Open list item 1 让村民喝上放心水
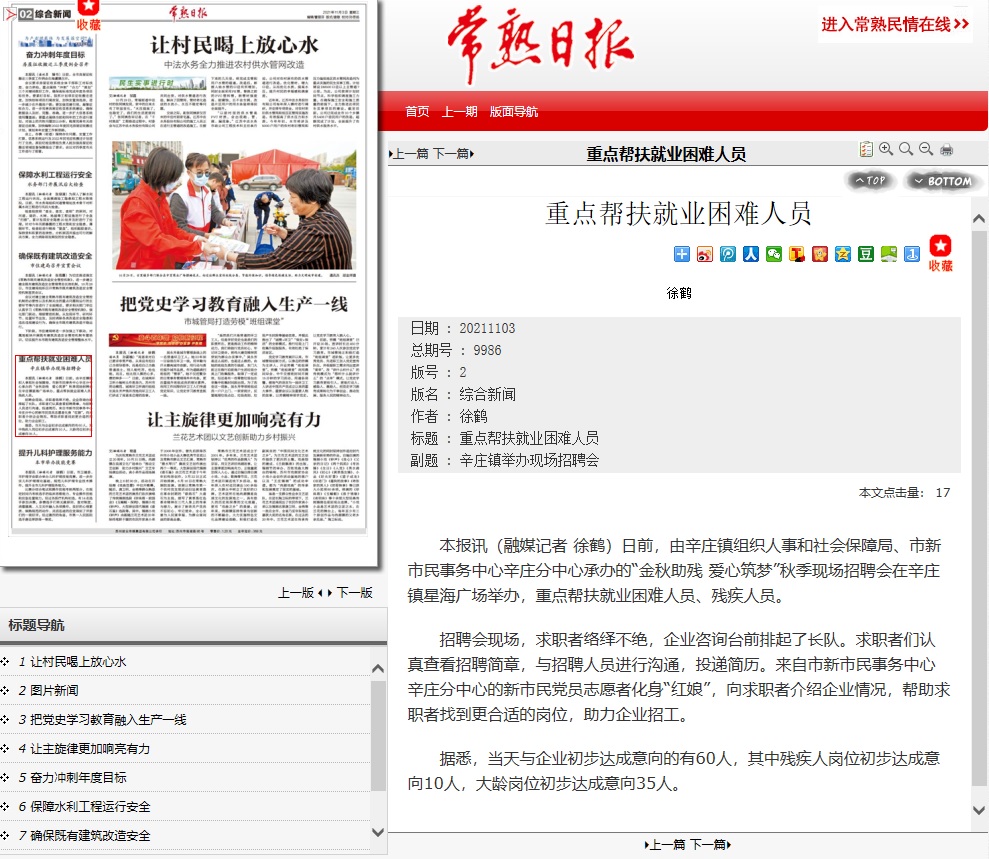Screen dimensions: 989x859 78,662
